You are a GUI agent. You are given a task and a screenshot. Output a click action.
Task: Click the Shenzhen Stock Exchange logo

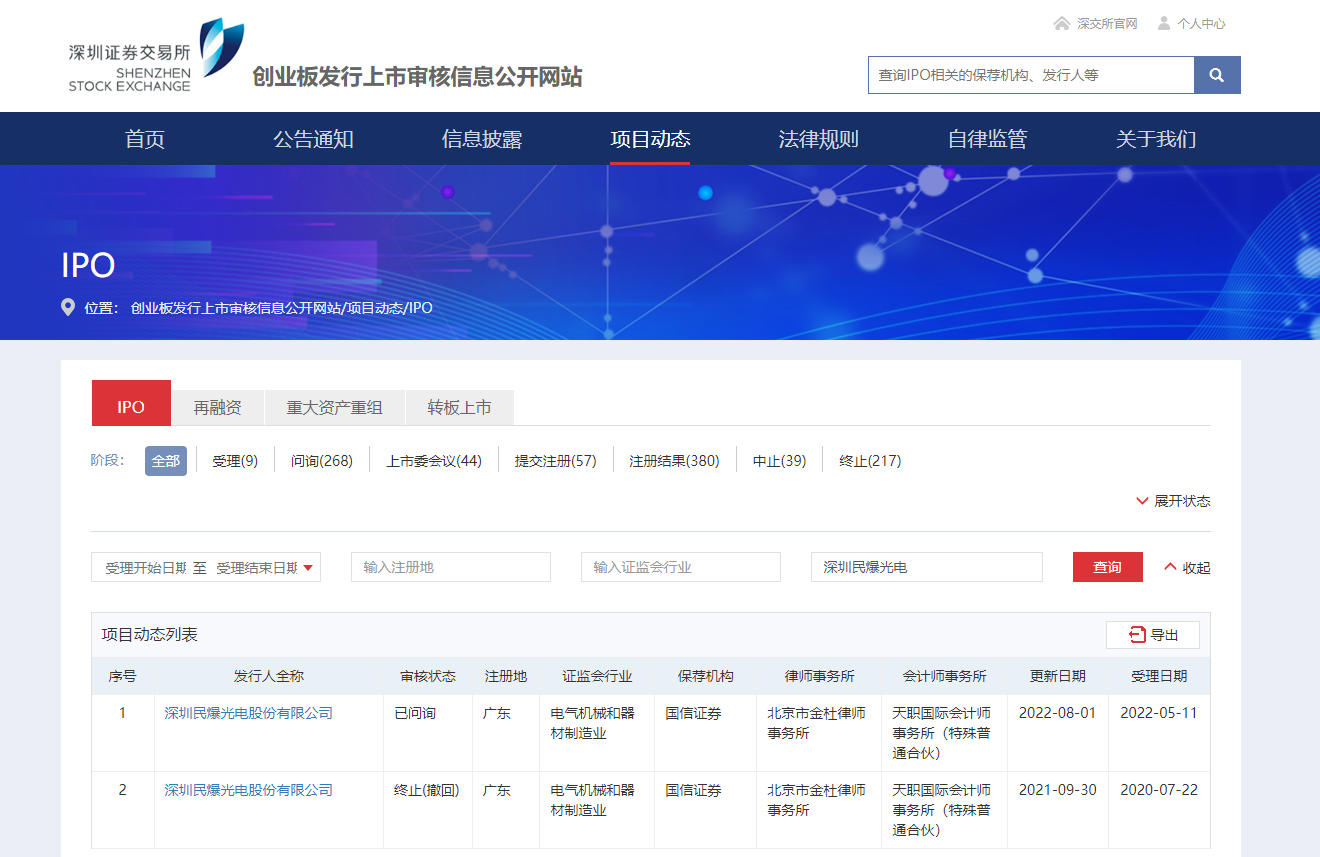pyautogui.click(x=157, y=56)
